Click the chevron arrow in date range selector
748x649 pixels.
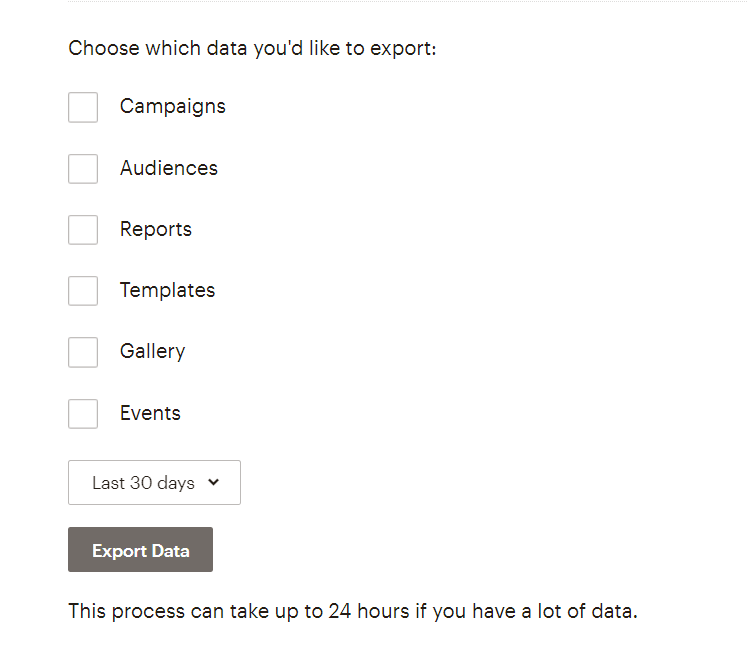tap(214, 482)
